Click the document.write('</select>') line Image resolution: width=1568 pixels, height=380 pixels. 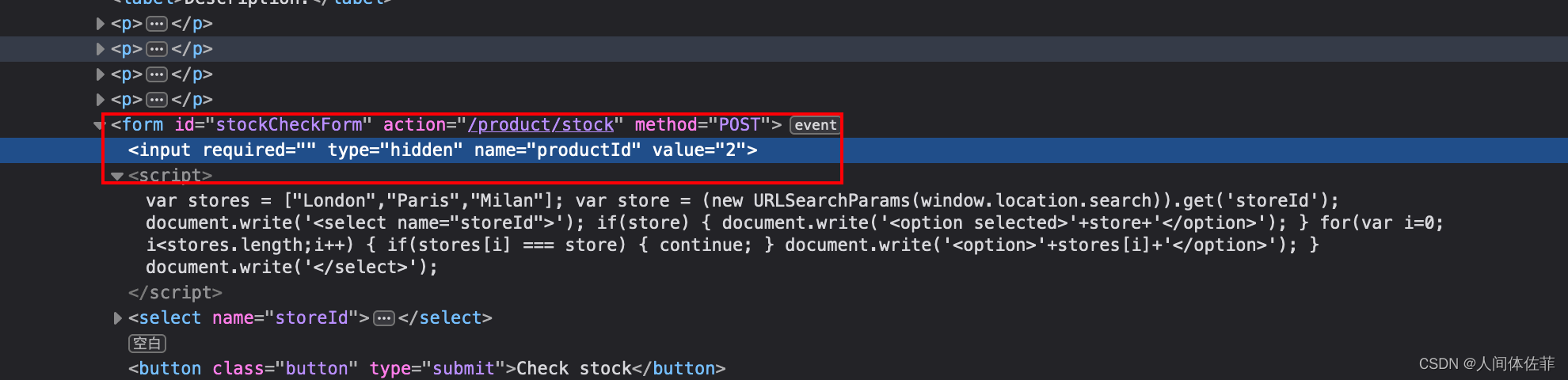click(291, 268)
